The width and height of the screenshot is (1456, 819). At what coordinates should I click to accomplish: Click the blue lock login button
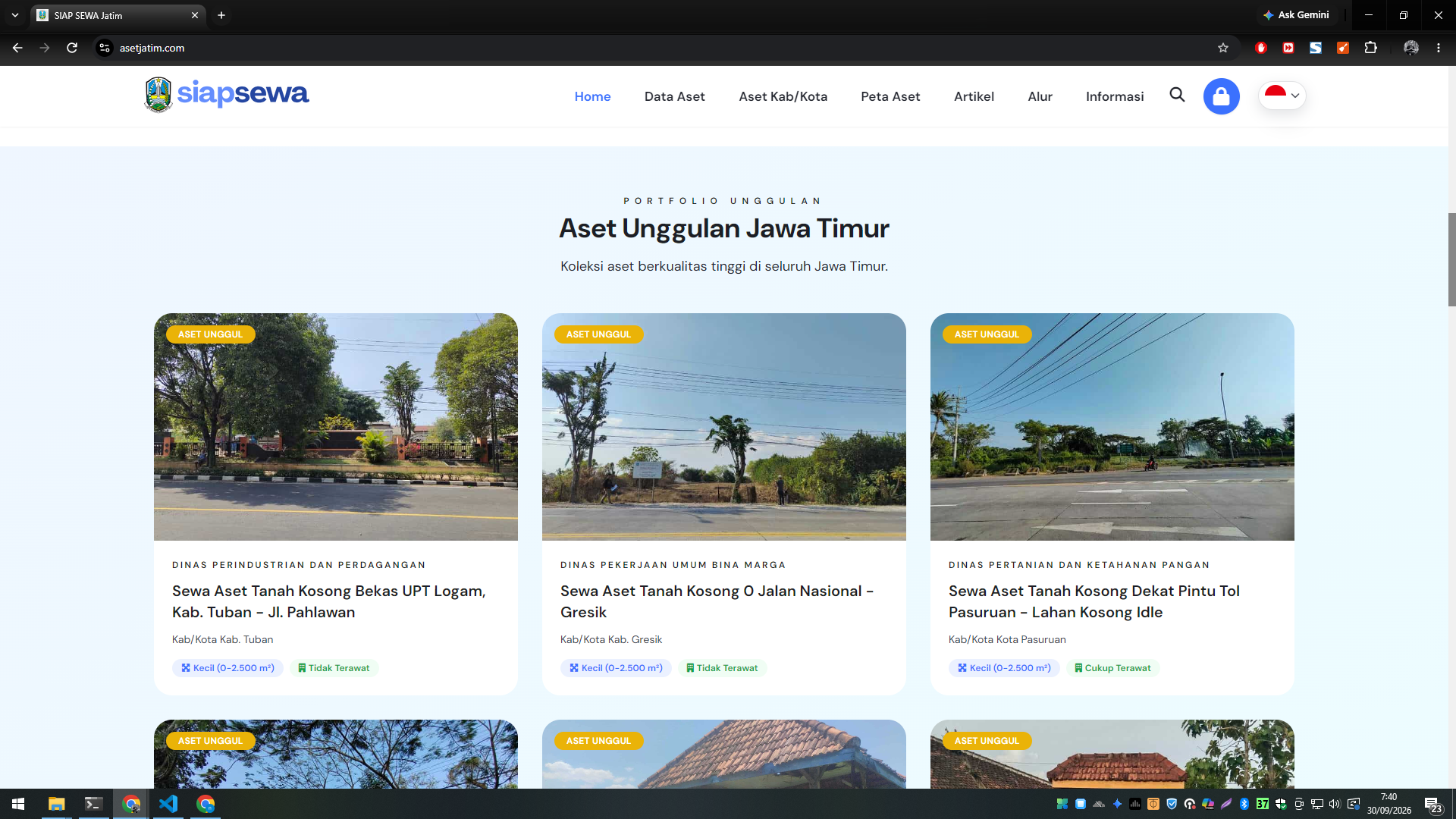pyautogui.click(x=1221, y=96)
